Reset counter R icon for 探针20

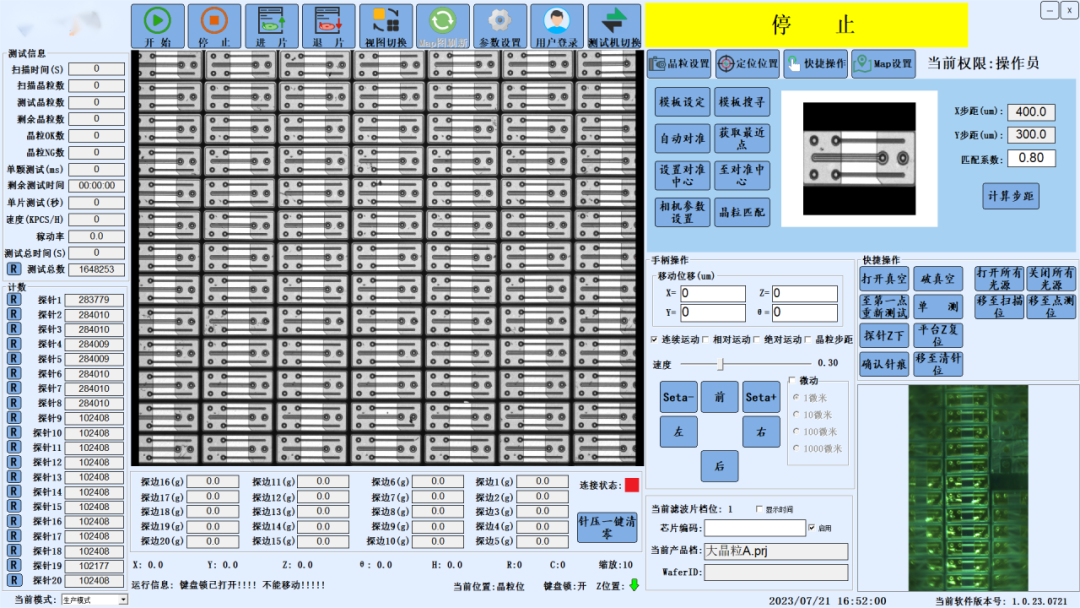(14, 580)
